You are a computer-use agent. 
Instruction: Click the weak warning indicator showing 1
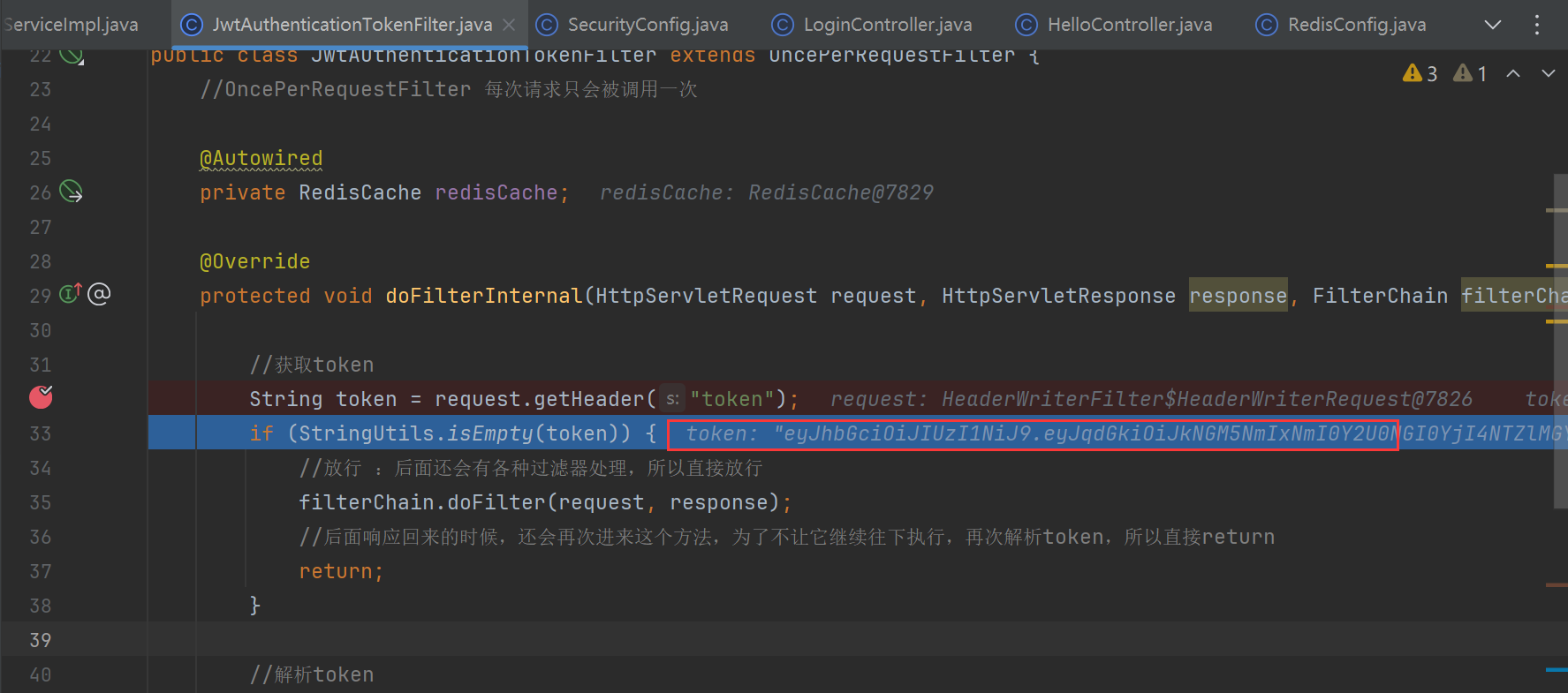1470,73
